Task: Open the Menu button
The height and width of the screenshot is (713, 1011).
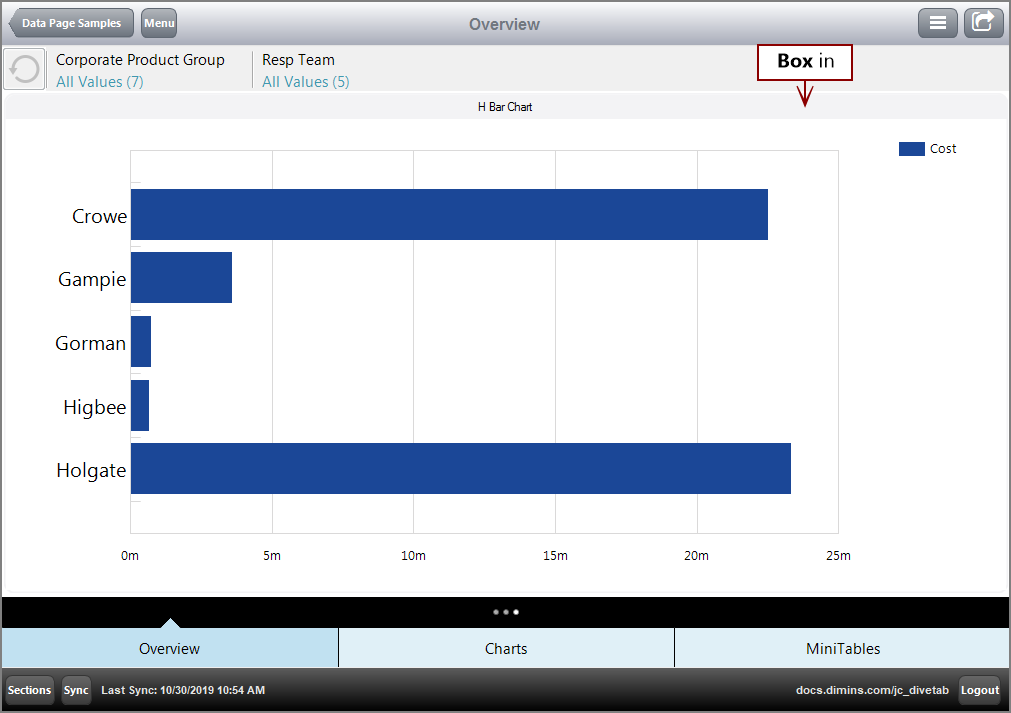Action: click(158, 23)
